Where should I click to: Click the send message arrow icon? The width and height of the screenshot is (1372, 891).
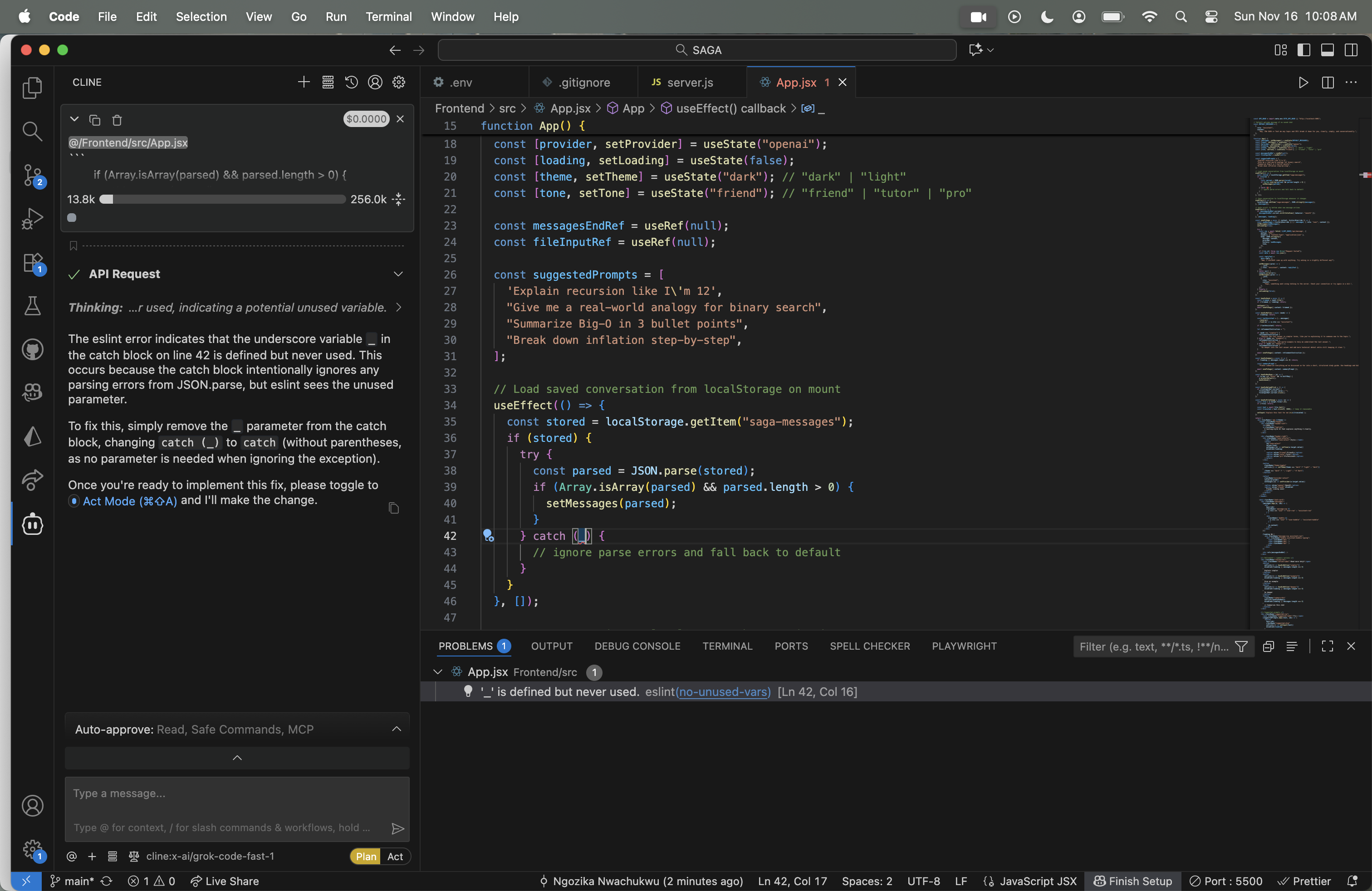point(397,828)
